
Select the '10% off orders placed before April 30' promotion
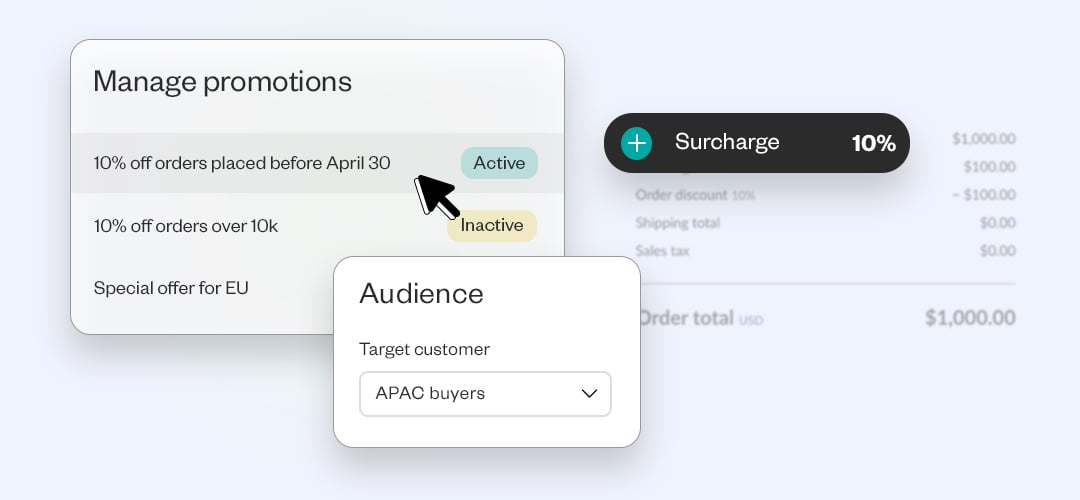coord(318,163)
